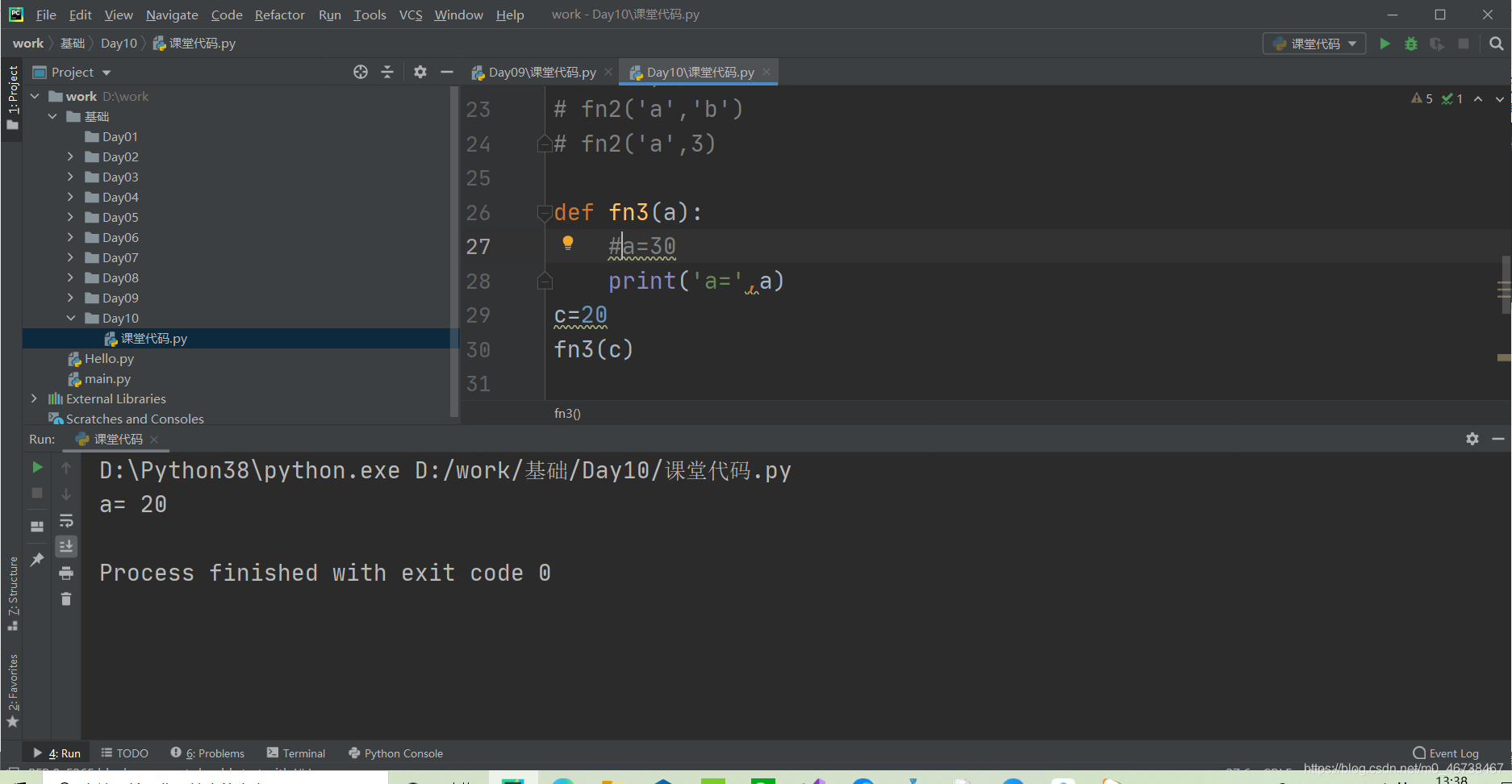Screen dimensions: 1512x784
Task: Clear console with trash icon
Action: point(66,598)
